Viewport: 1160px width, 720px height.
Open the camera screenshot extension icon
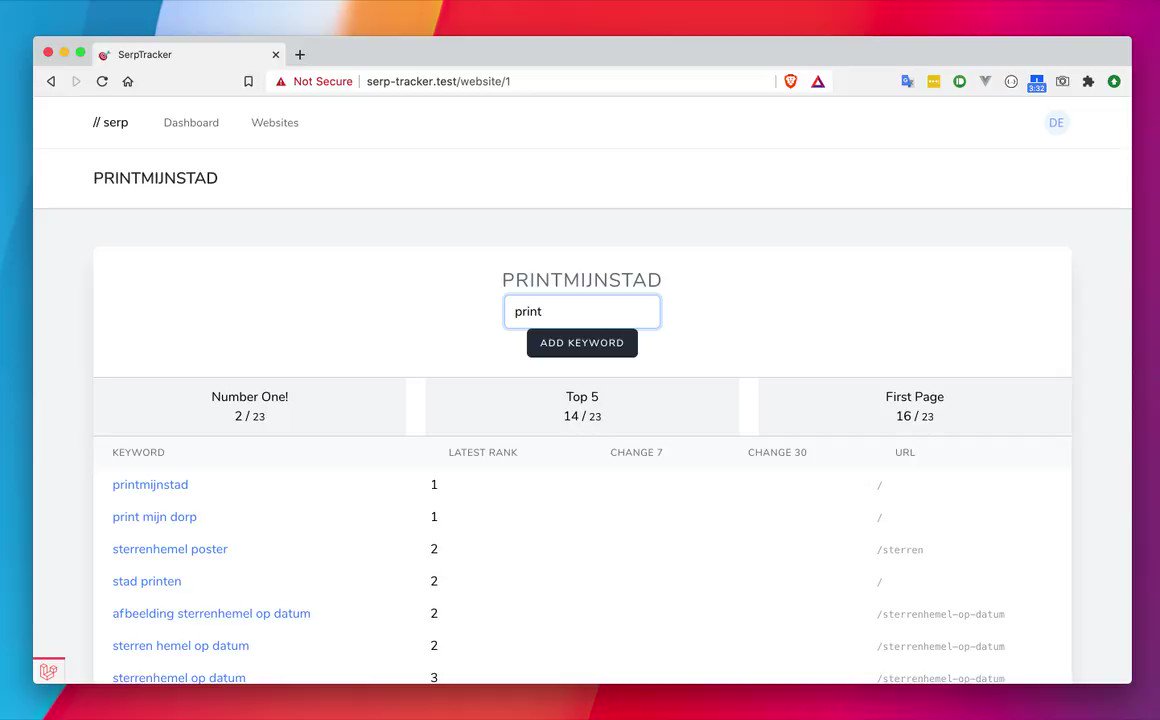[x=1062, y=81]
